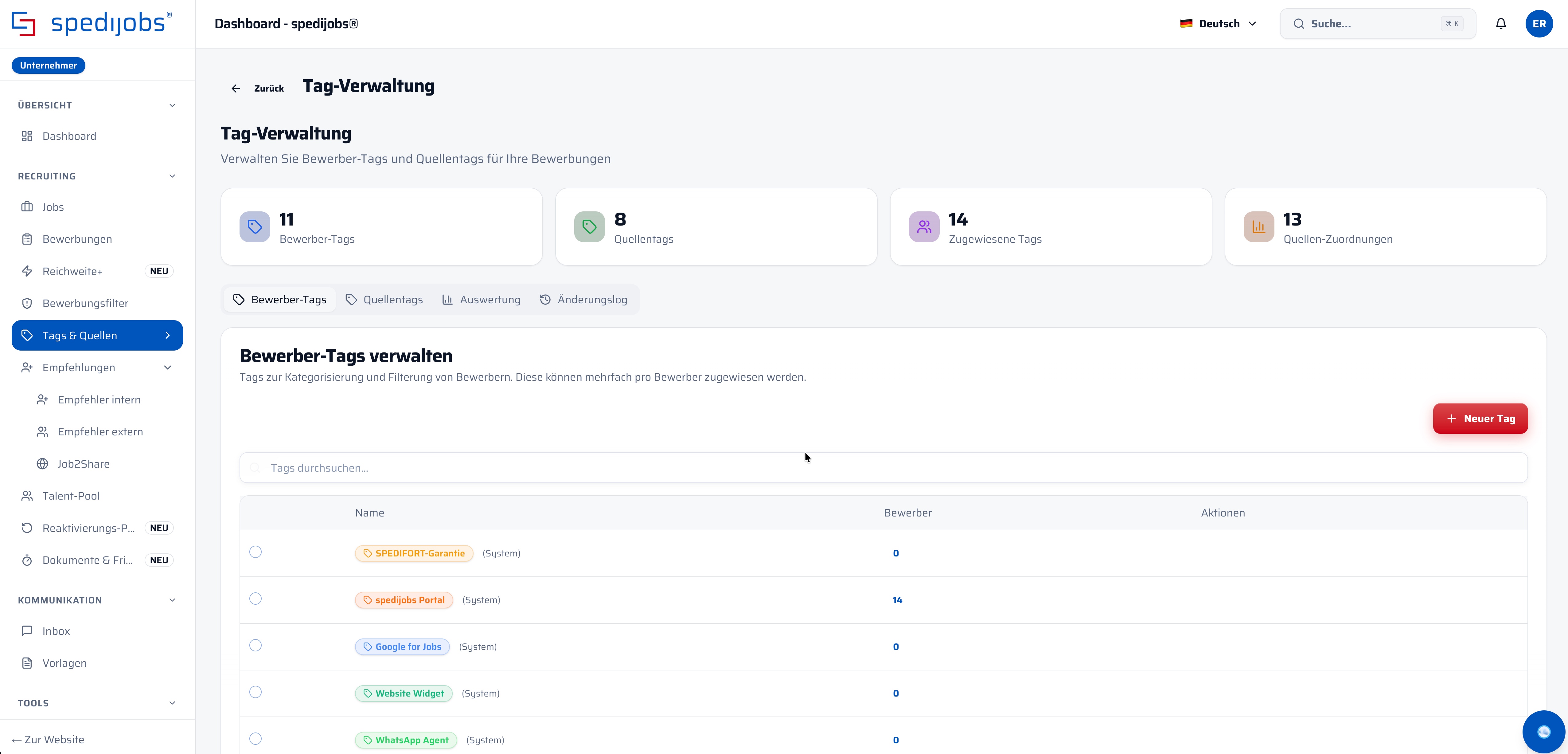This screenshot has height=754, width=1568.
Task: Click the Bewerber-Tags stat card icon
Action: point(255,226)
